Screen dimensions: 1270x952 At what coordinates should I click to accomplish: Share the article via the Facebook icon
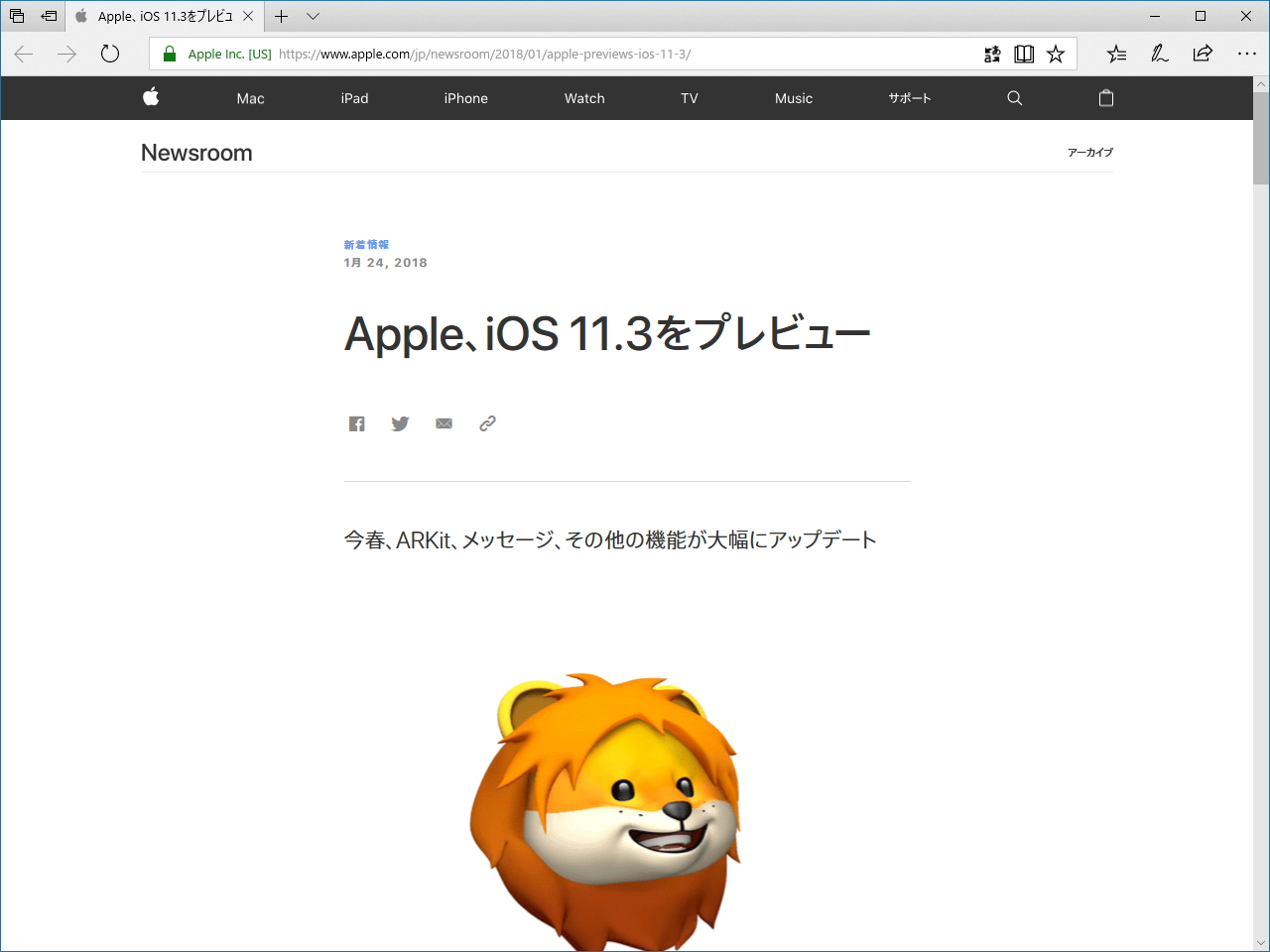(x=356, y=423)
